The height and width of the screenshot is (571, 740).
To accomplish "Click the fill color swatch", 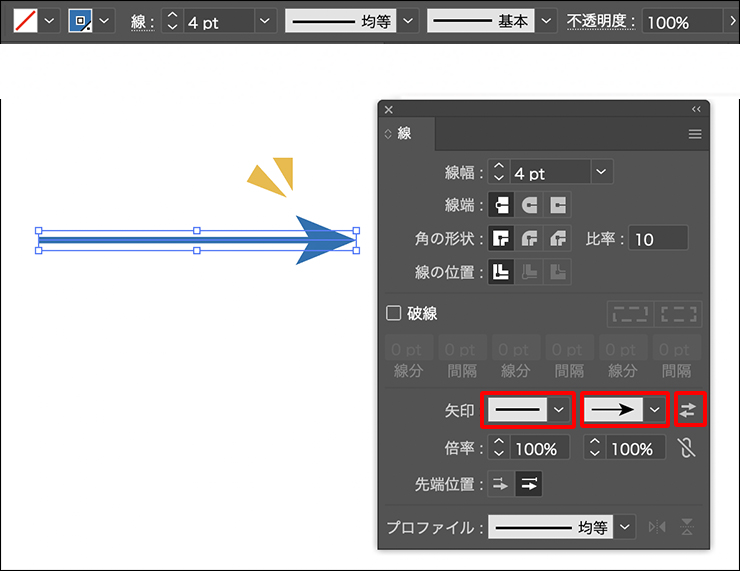I will (24, 21).
